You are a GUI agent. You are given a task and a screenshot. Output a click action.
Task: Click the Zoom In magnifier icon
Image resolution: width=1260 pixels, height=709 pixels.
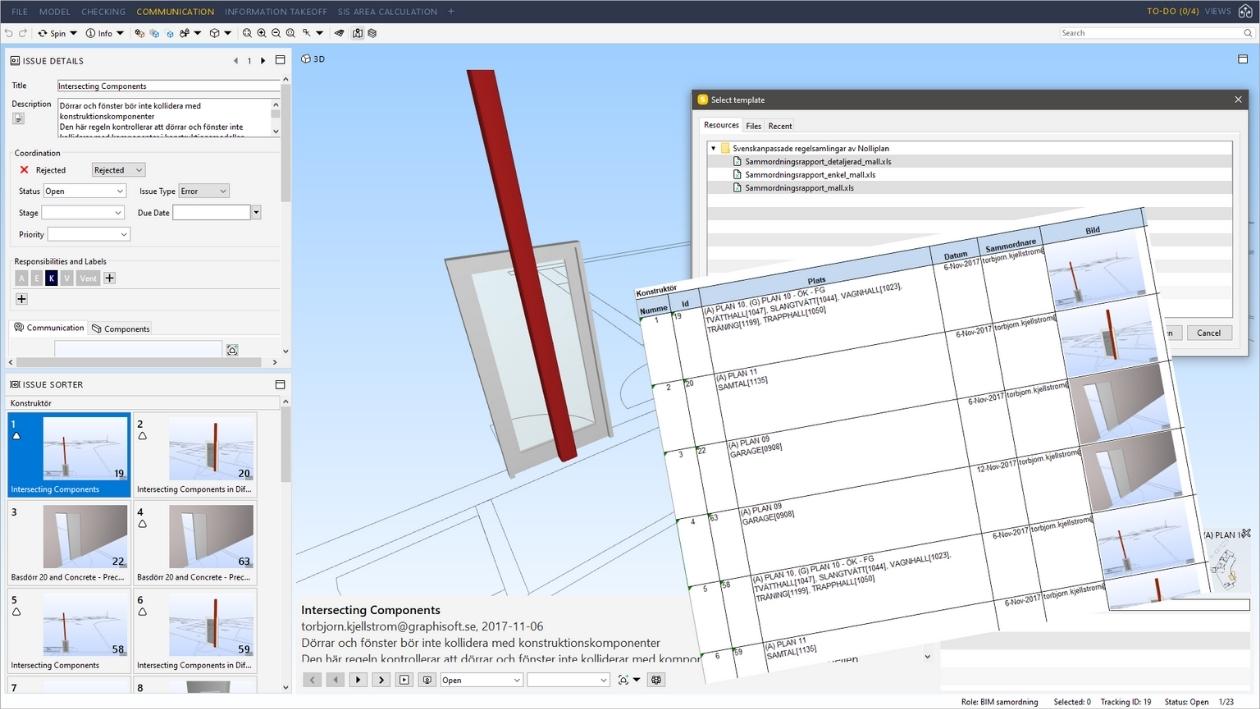(x=261, y=33)
